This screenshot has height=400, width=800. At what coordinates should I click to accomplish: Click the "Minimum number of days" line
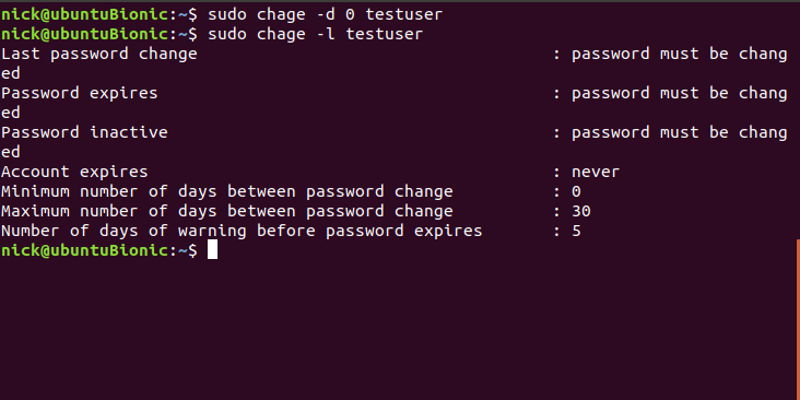(x=227, y=191)
